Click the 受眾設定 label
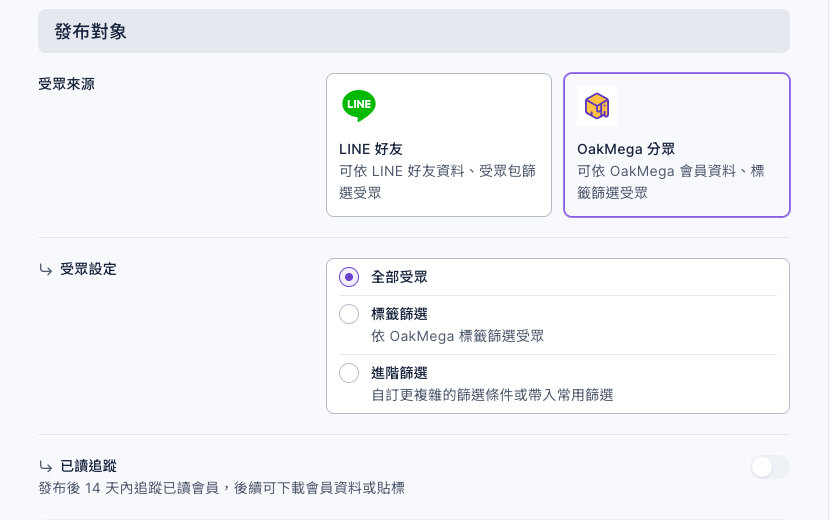Screen dimensions: 830x520 click(x=88, y=269)
